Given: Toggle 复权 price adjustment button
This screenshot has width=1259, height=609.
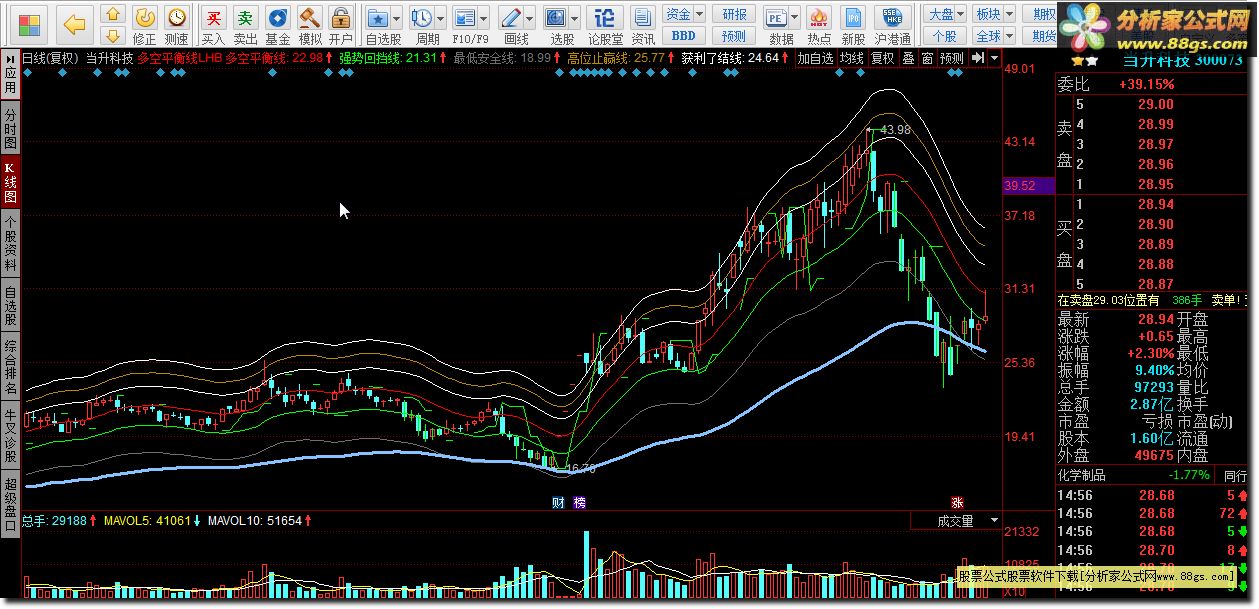Looking at the screenshot, I should pos(883,58).
